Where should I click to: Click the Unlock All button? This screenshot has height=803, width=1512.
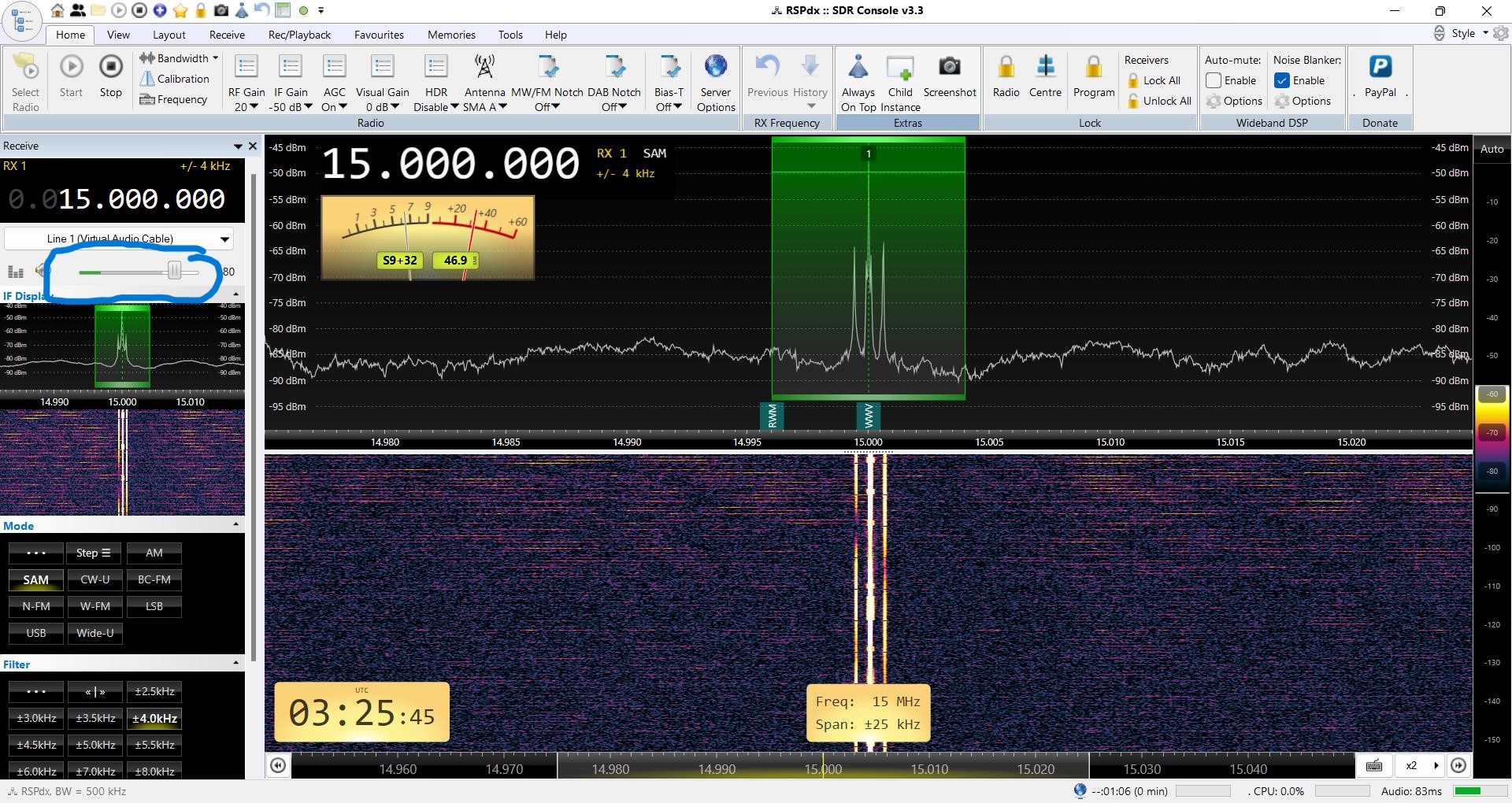tap(1166, 101)
